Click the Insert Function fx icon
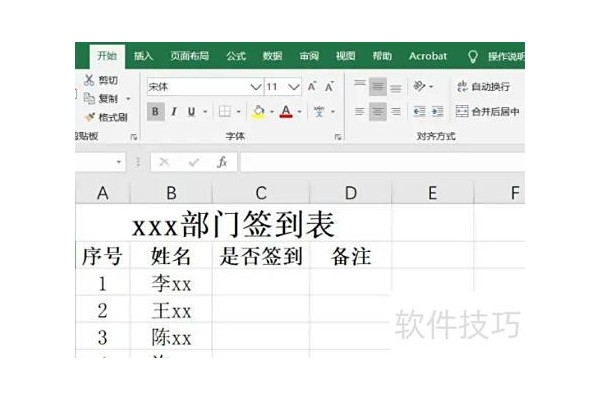 coord(222,162)
